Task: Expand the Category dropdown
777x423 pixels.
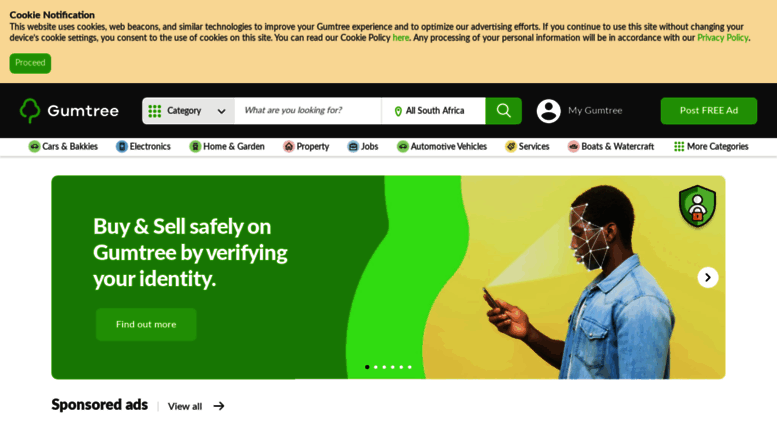Action: 188,110
